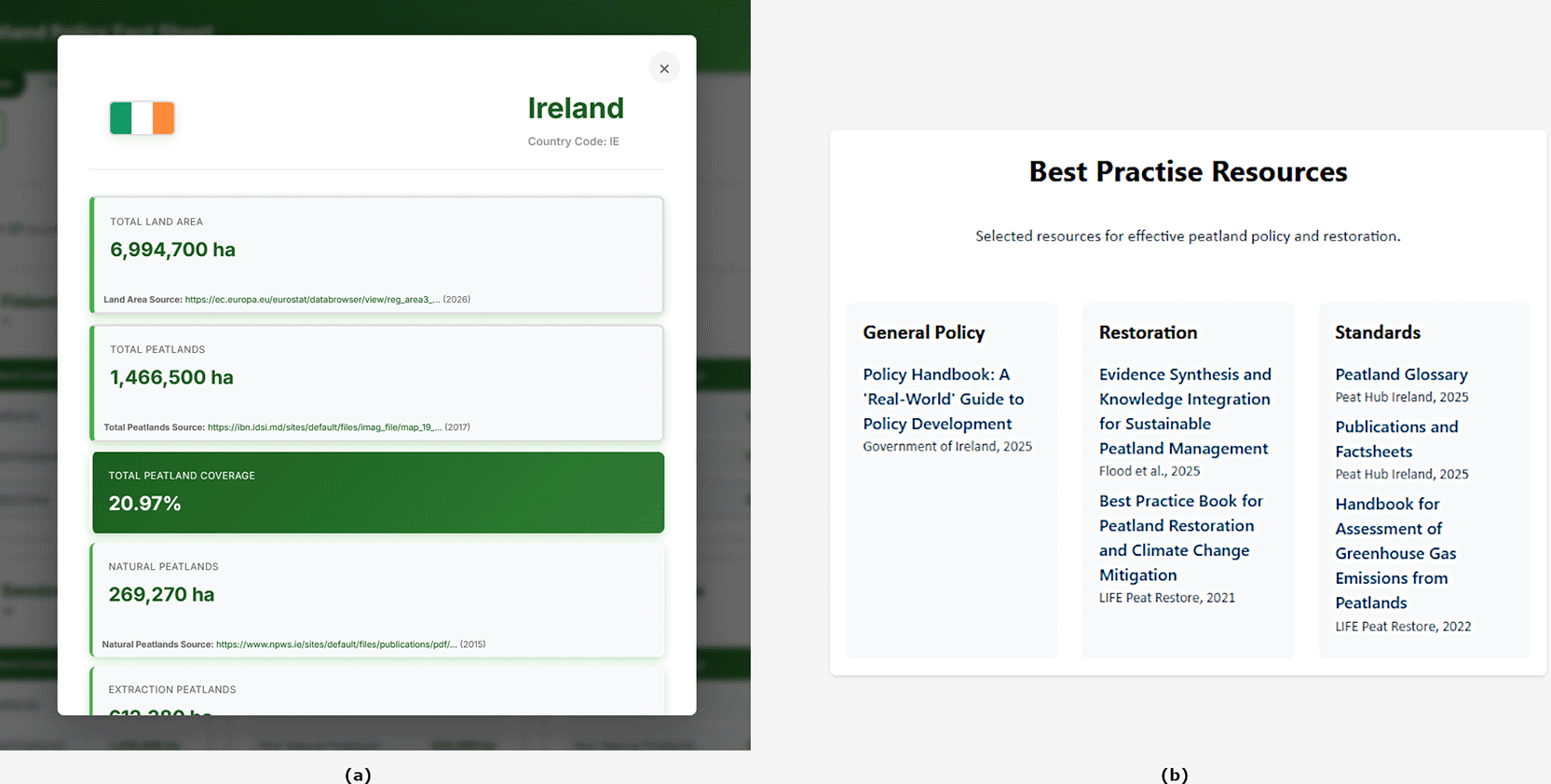1551x784 pixels.
Task: Click the General Policy column heading
Action: 923,332
